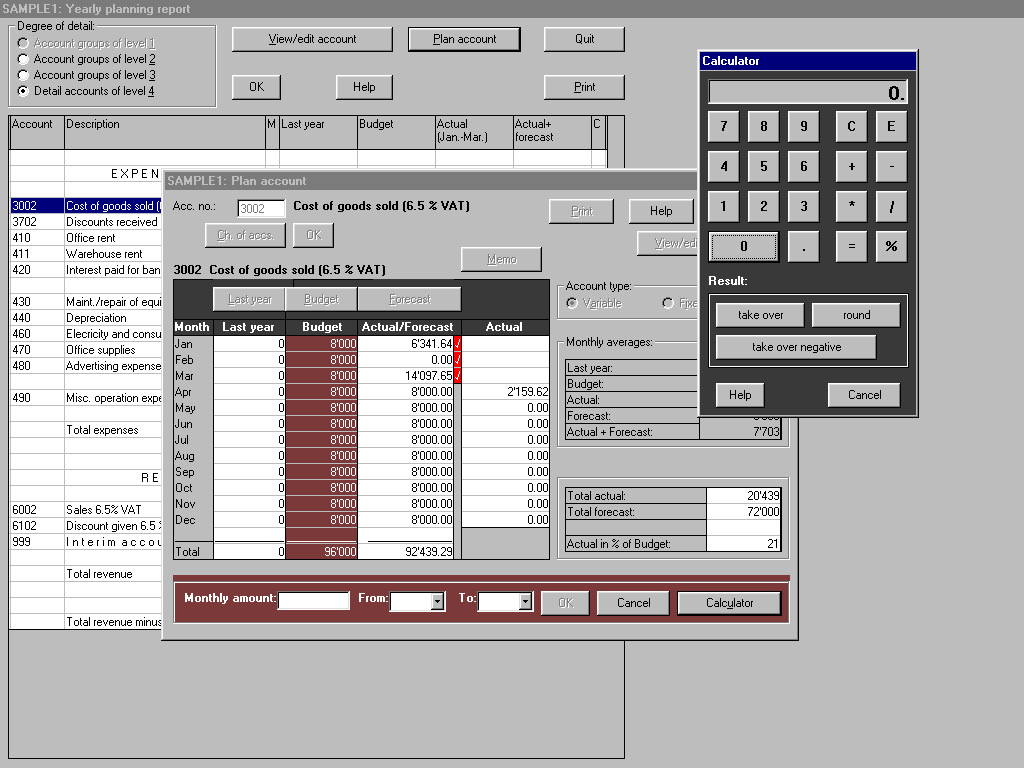
Task: Select Account groups of level 2
Action: (24, 59)
